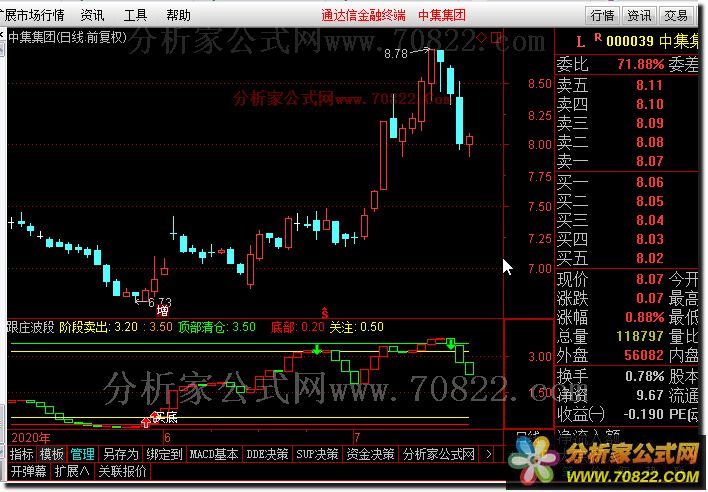Click the 收益(一) -0.190 value
The height and width of the screenshot is (492, 708).
click(643, 414)
